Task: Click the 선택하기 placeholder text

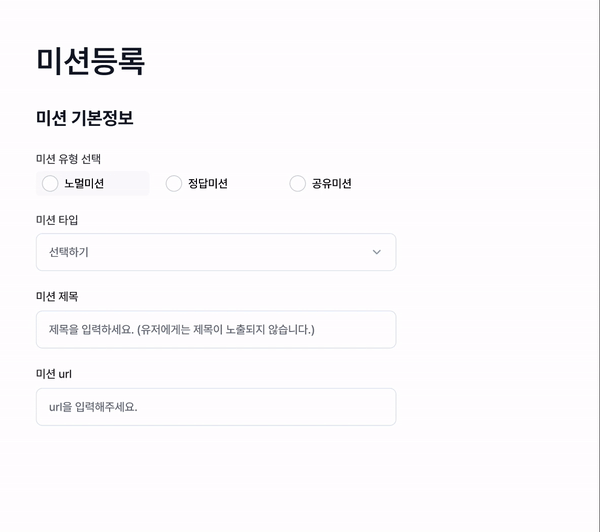Action: (69, 252)
